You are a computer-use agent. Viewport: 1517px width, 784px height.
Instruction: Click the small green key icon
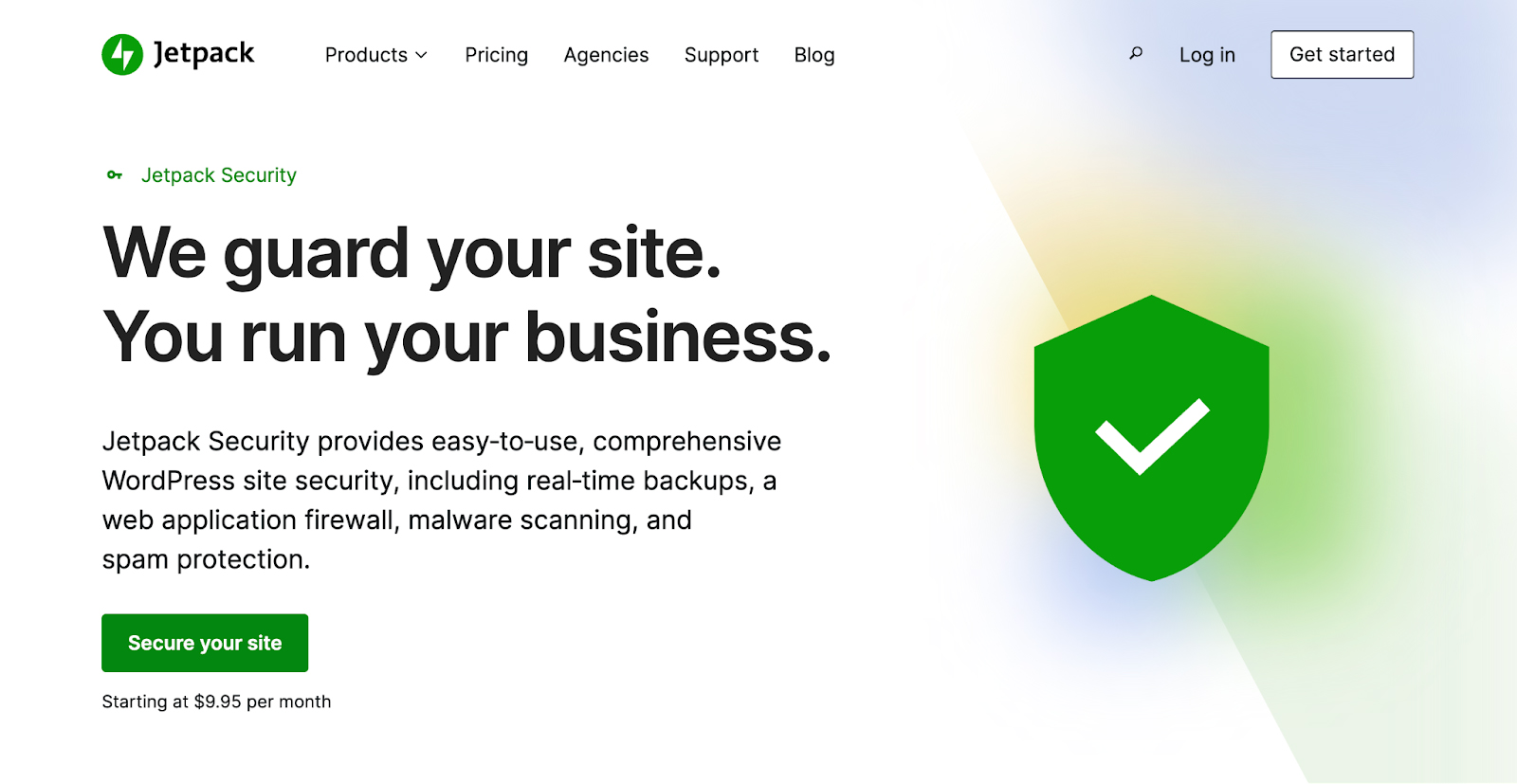click(x=115, y=175)
